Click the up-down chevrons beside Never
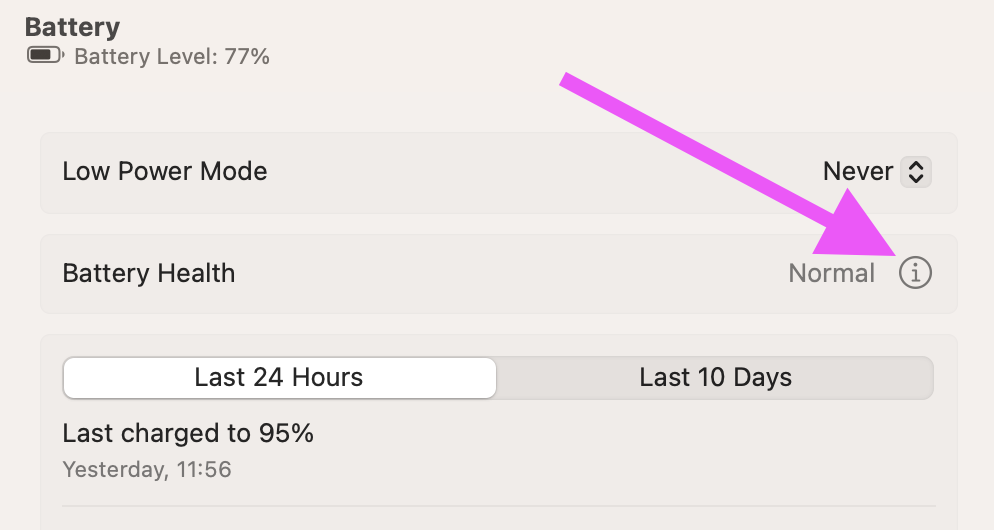The height and width of the screenshot is (530, 994). coord(915,172)
